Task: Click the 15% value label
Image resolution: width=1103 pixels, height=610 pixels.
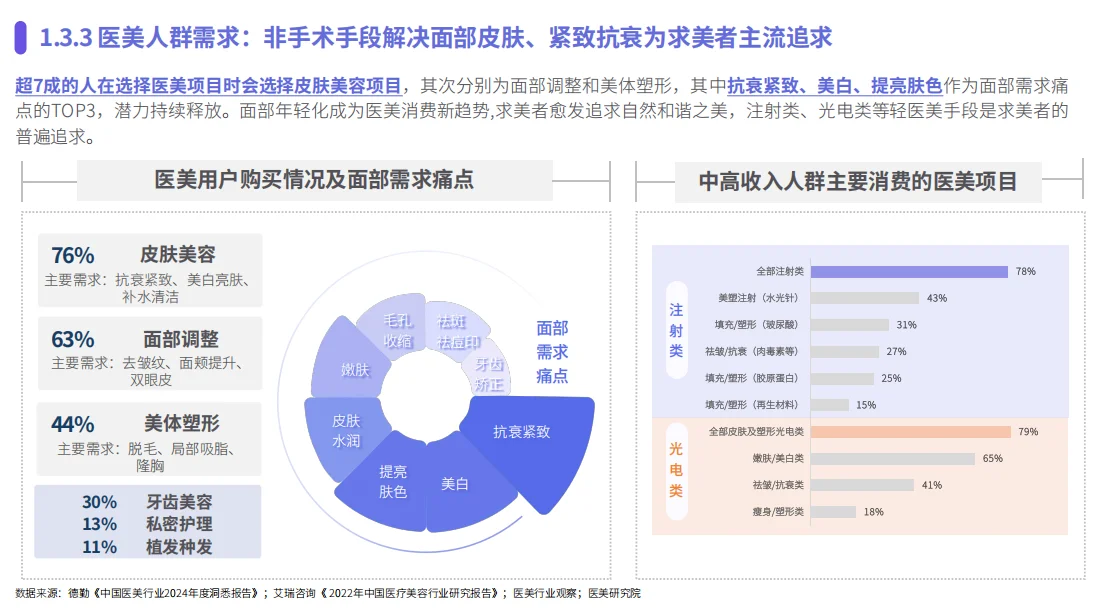Action: pos(866,405)
